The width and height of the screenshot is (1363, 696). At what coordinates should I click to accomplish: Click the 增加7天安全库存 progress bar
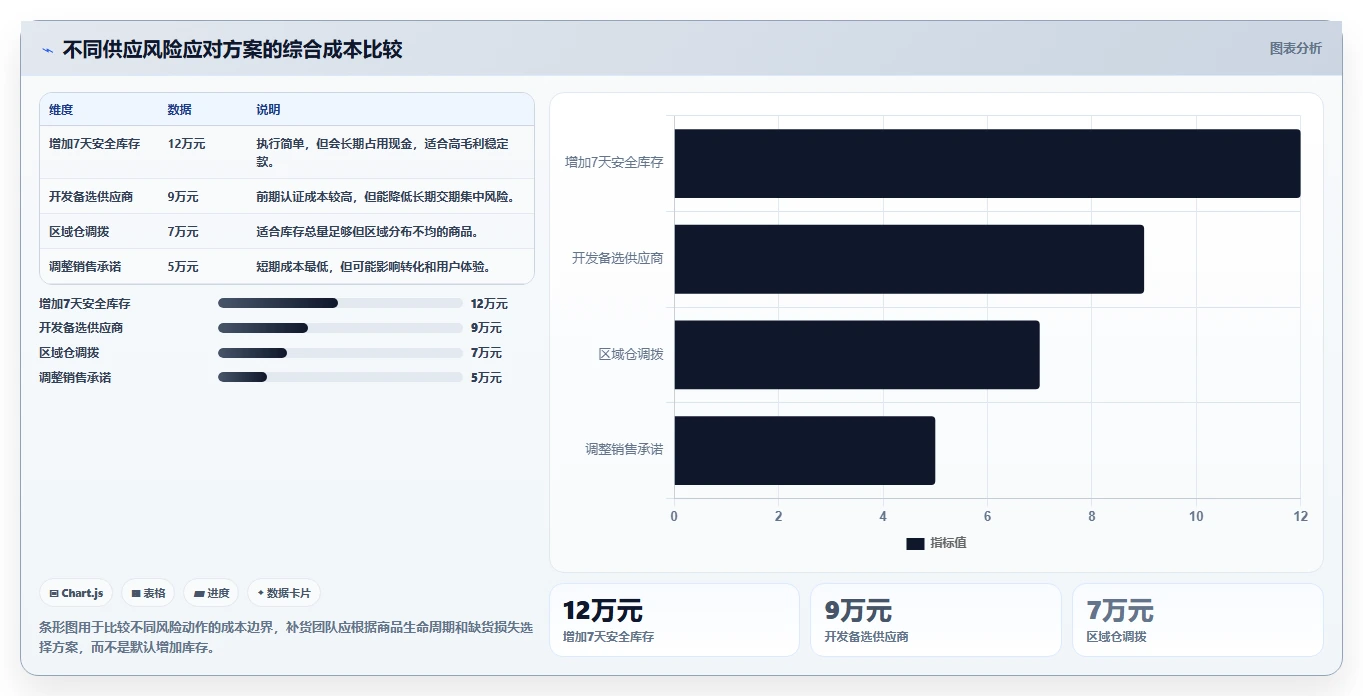click(340, 303)
